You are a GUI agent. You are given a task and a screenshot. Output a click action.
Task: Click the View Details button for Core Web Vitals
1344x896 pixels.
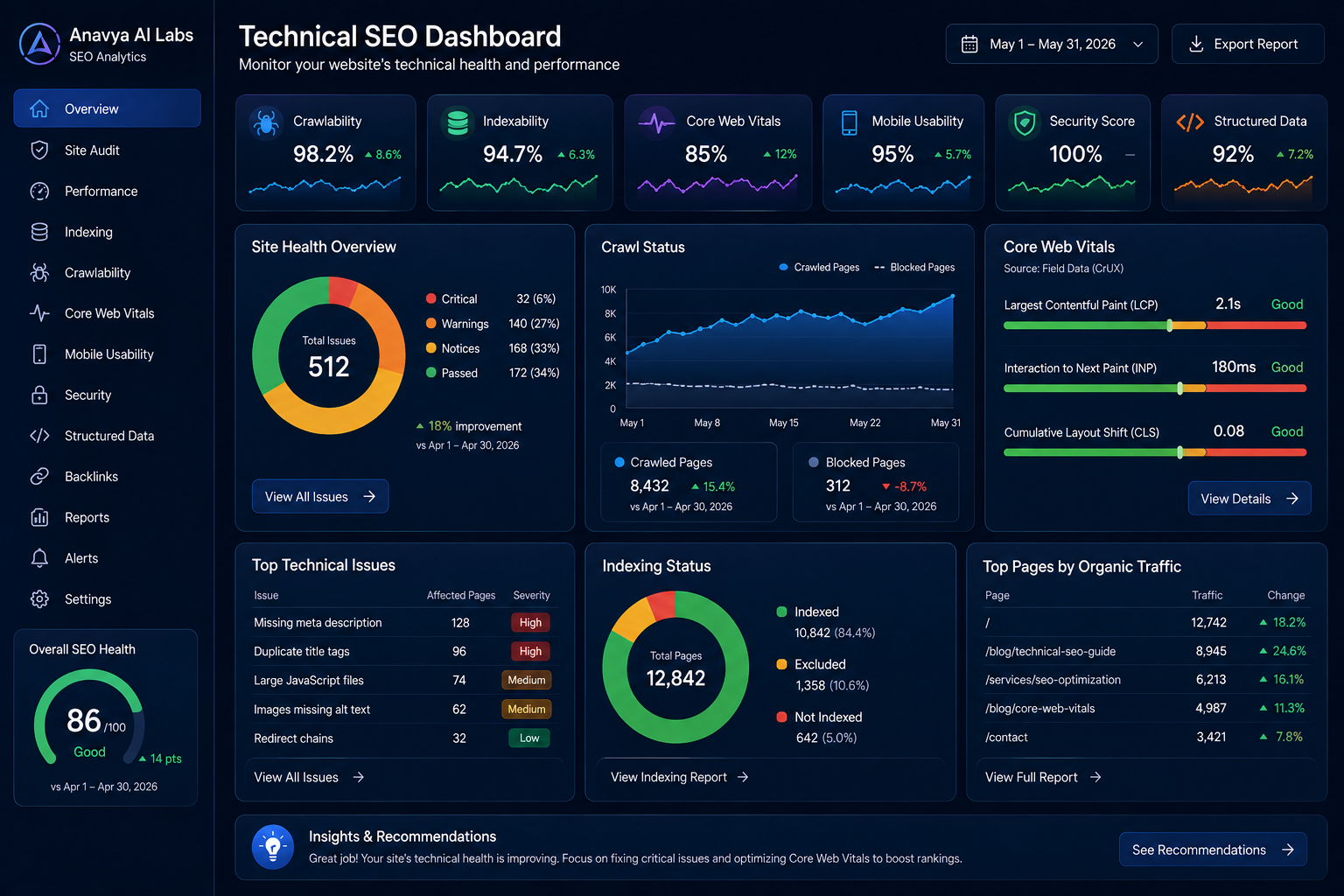tap(1249, 498)
